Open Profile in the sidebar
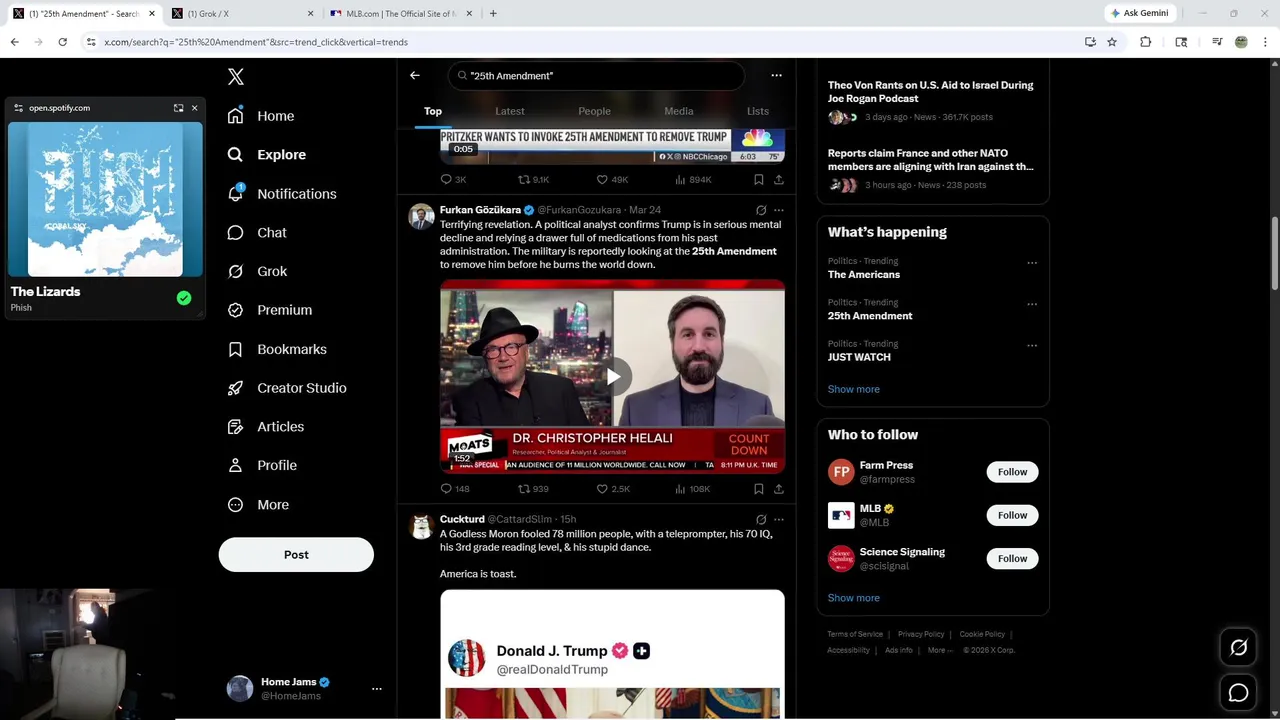The image size is (1280, 720). (x=262, y=466)
